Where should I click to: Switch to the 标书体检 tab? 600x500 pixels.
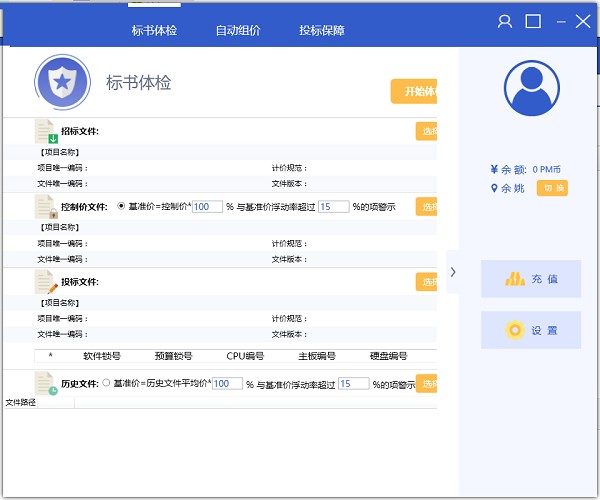(154, 30)
